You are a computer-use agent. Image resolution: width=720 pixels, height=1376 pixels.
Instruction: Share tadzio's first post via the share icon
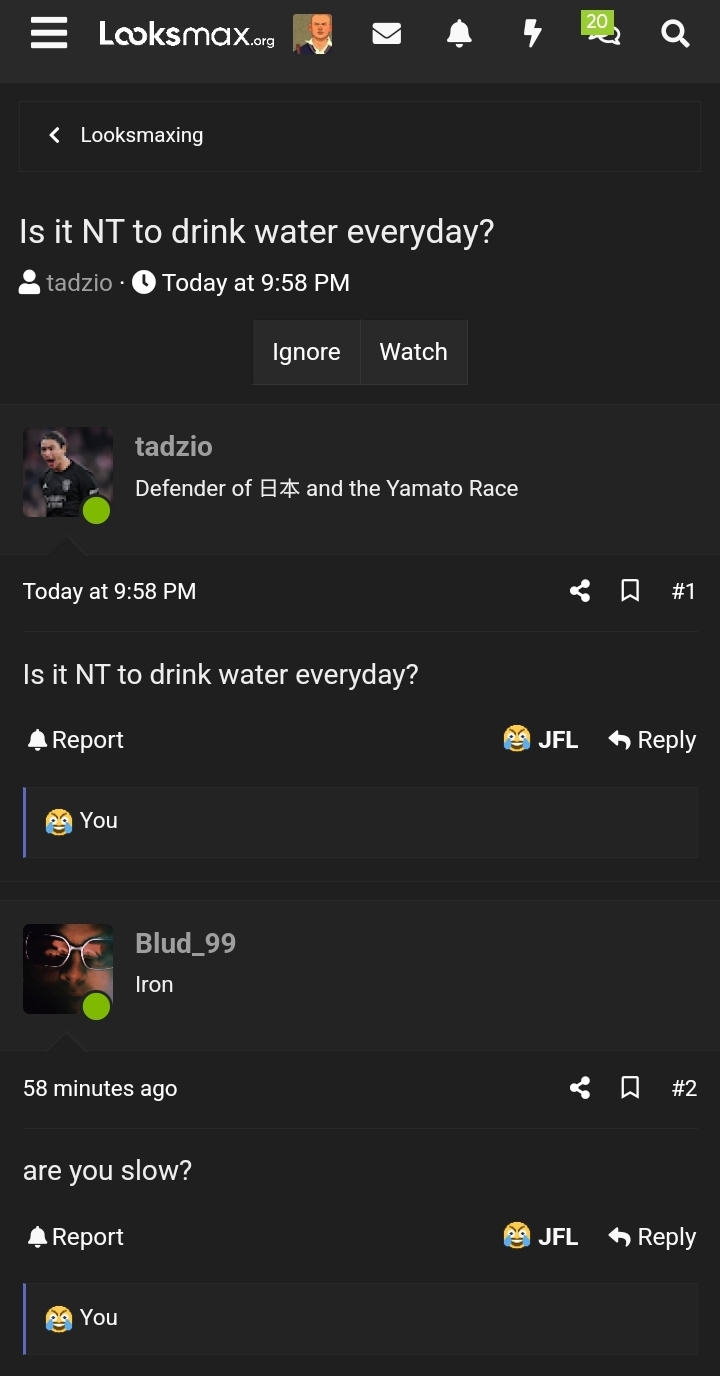coord(580,591)
